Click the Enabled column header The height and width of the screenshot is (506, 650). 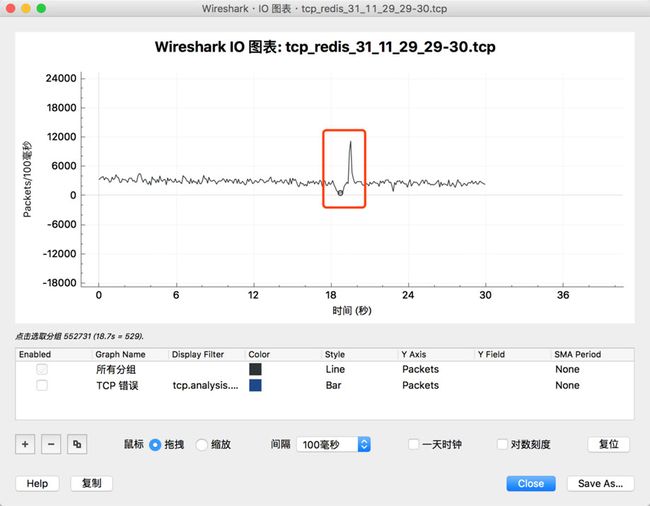[x=54, y=354]
